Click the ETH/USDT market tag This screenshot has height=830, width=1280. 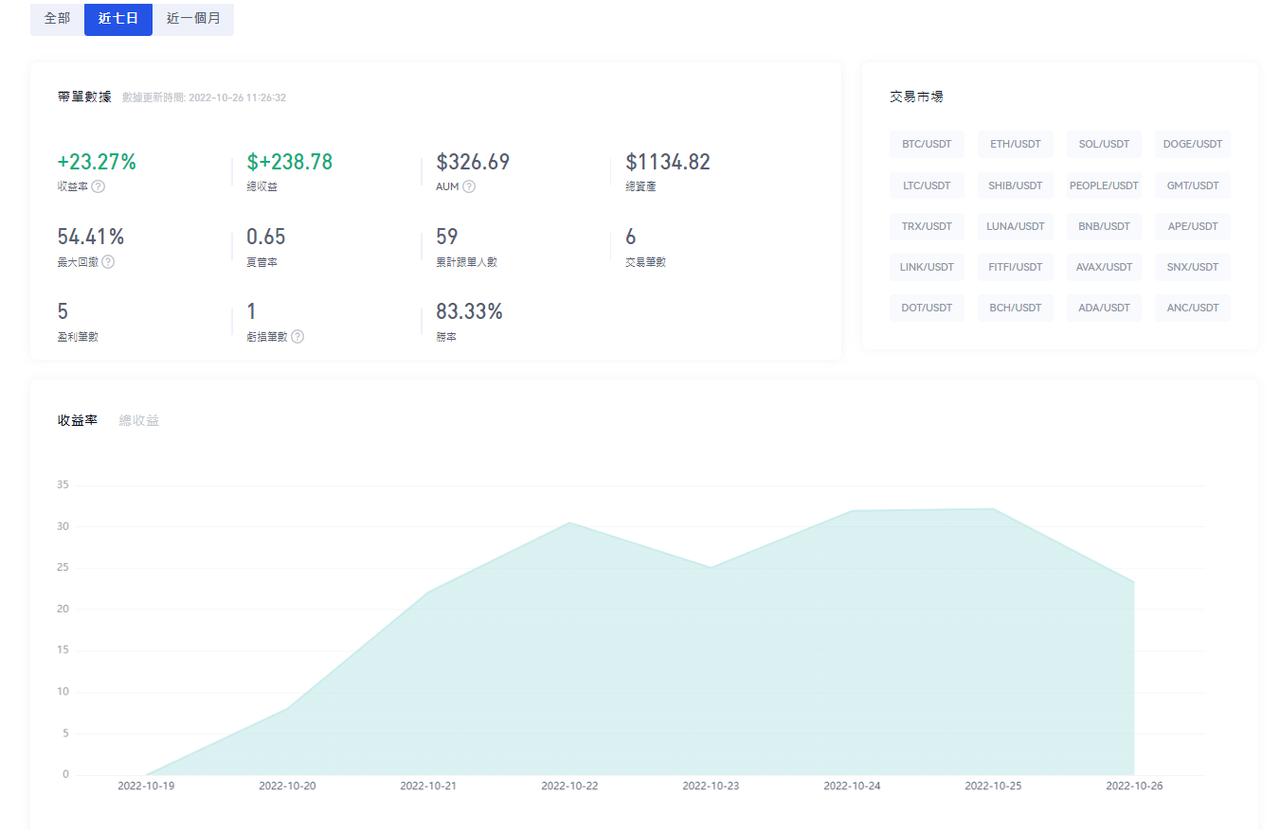[x=1015, y=144]
